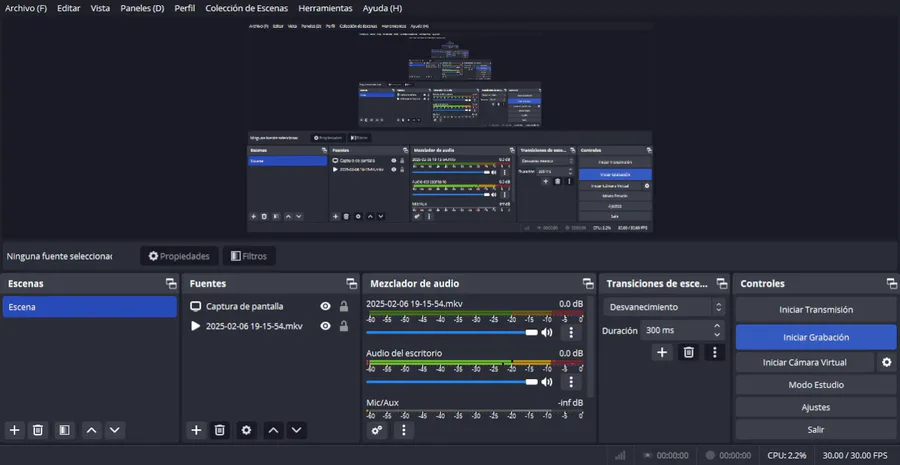Click Iniciar Transmisión button
This screenshot has width=900, height=465.
[816, 309]
